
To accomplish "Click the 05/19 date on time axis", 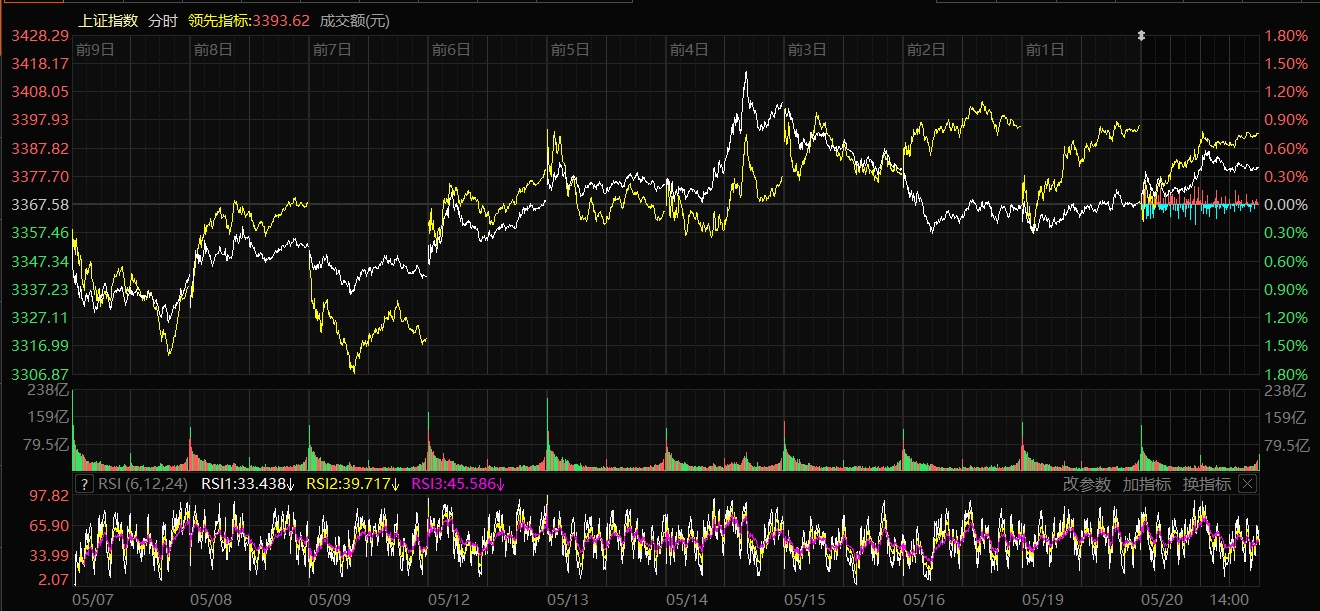I will coord(1043,599).
